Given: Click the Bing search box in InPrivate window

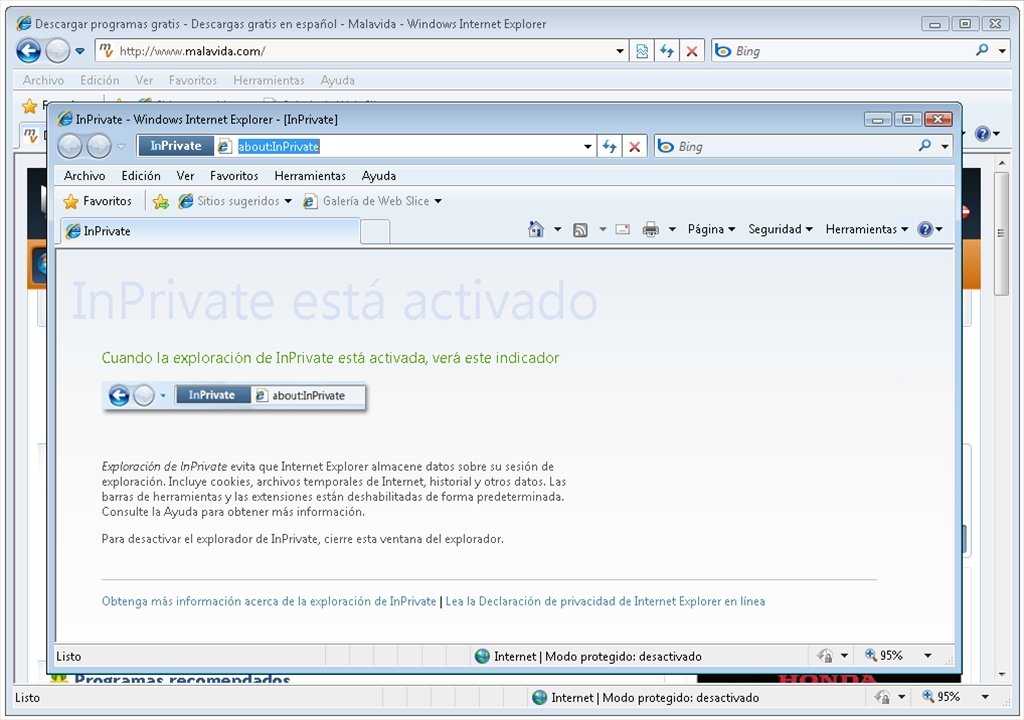Looking at the screenshot, I should tap(795, 146).
